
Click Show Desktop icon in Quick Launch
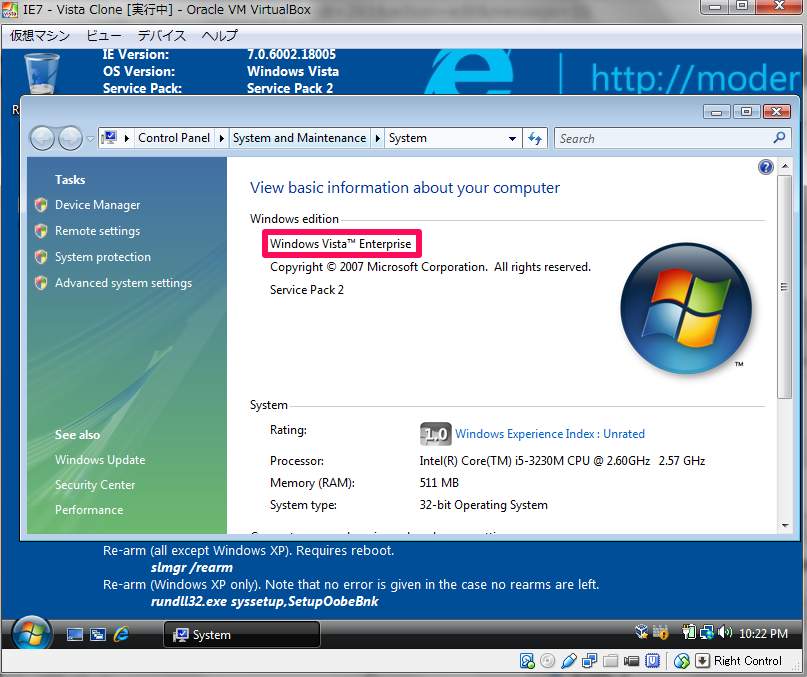pos(75,634)
